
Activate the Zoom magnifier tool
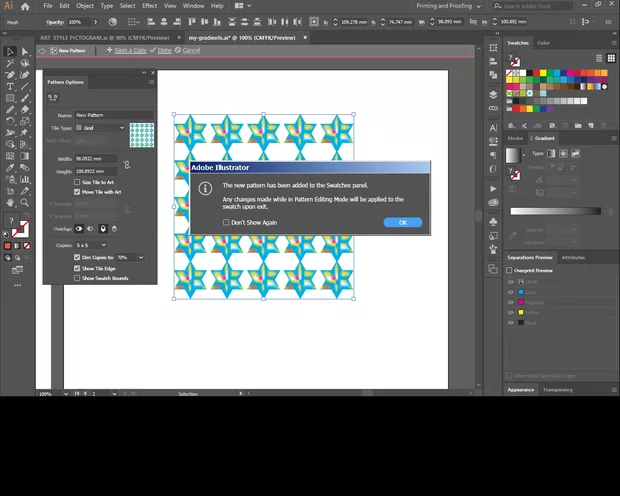pyautogui.click(x=25, y=202)
